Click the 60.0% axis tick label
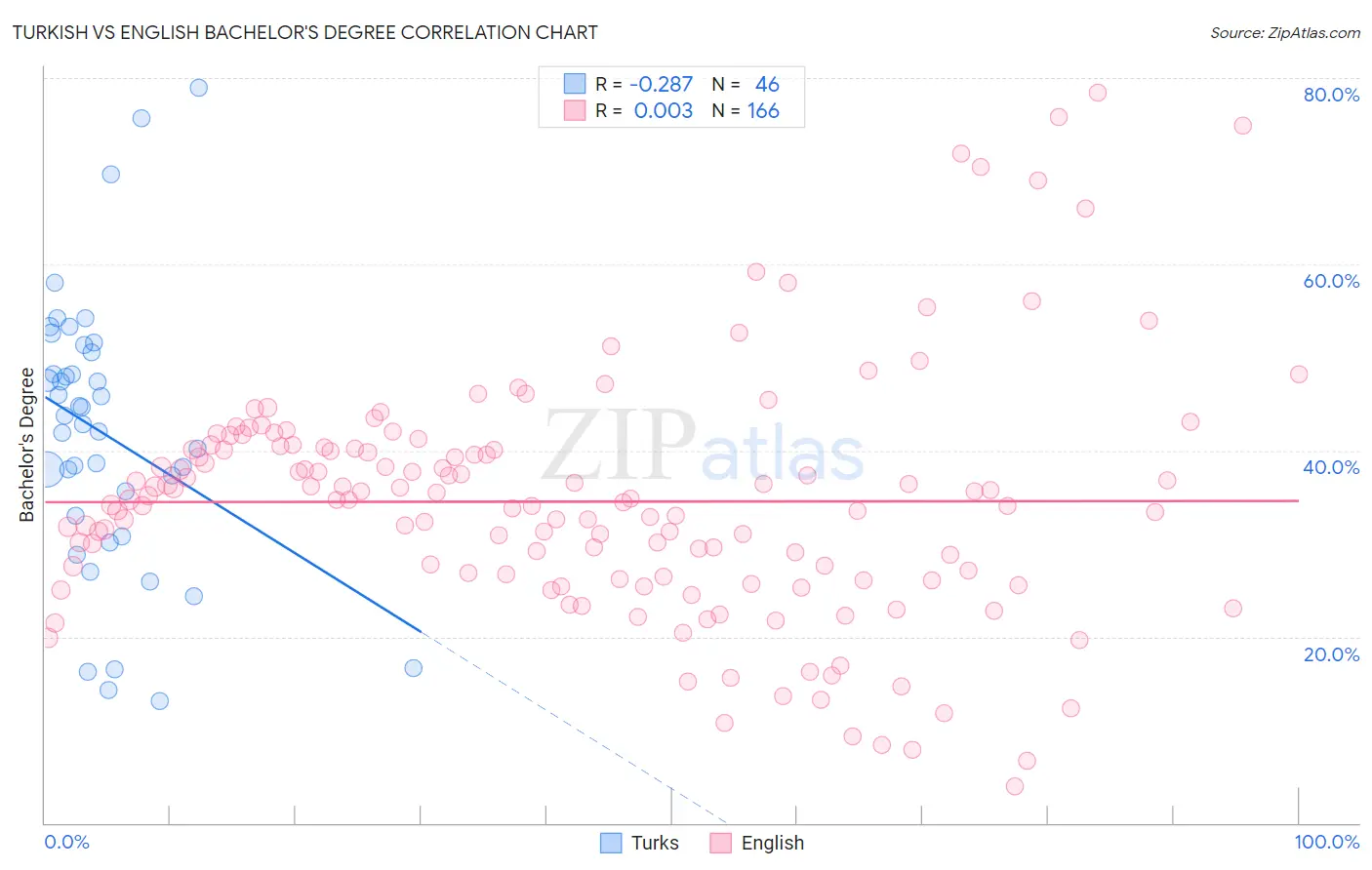This screenshot has width=1372, height=870. pyautogui.click(x=1331, y=281)
